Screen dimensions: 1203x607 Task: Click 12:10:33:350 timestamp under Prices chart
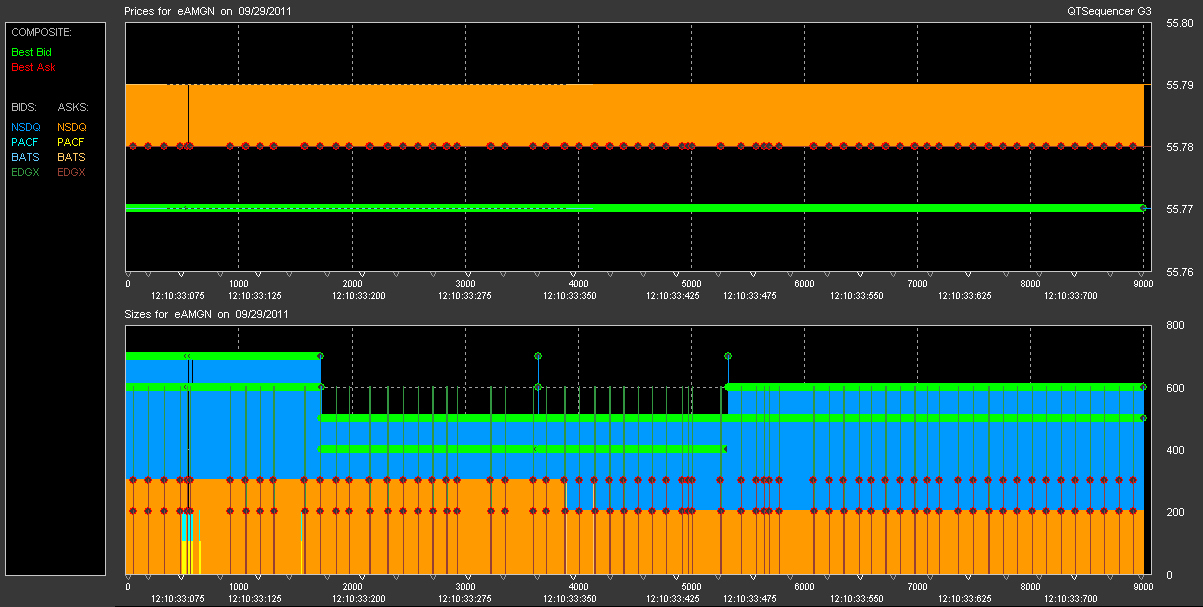(569, 295)
